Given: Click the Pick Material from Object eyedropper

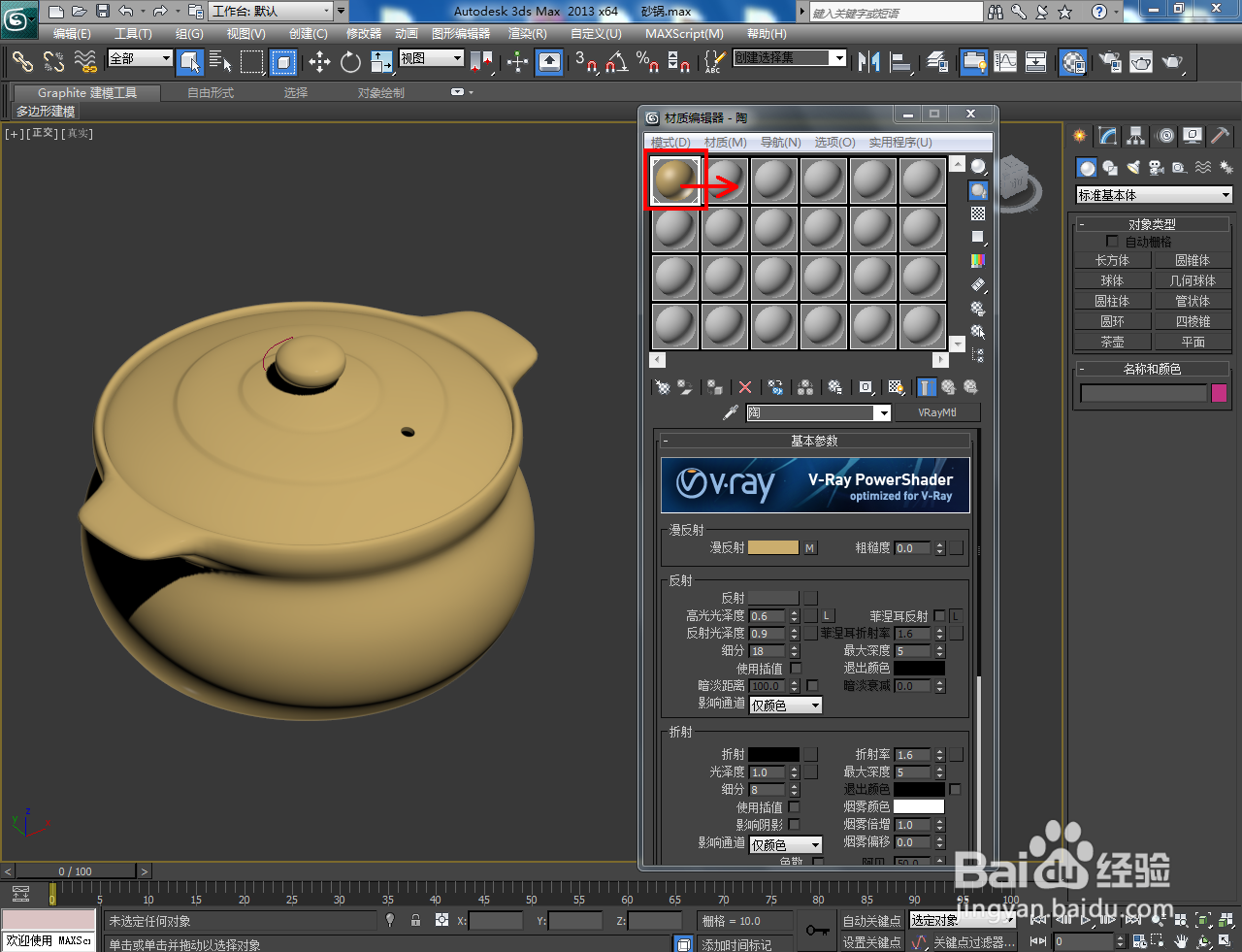Looking at the screenshot, I should pos(731,412).
